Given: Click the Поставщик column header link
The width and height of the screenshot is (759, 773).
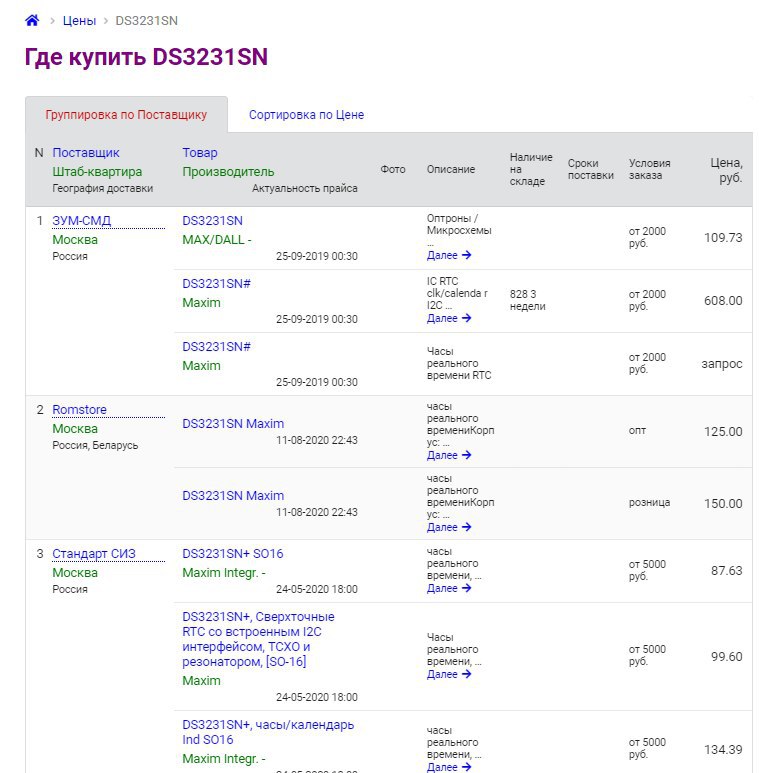Looking at the screenshot, I should pos(86,153).
